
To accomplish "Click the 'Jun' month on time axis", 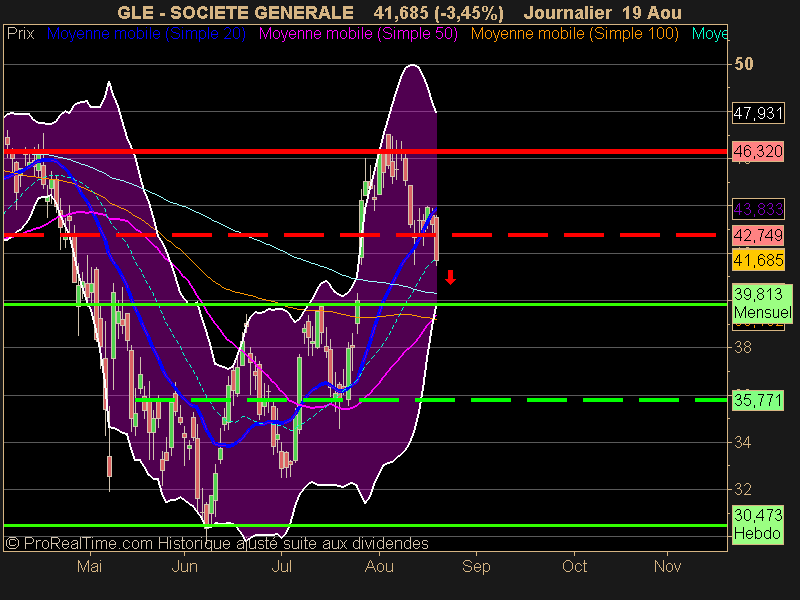I will [184, 566].
